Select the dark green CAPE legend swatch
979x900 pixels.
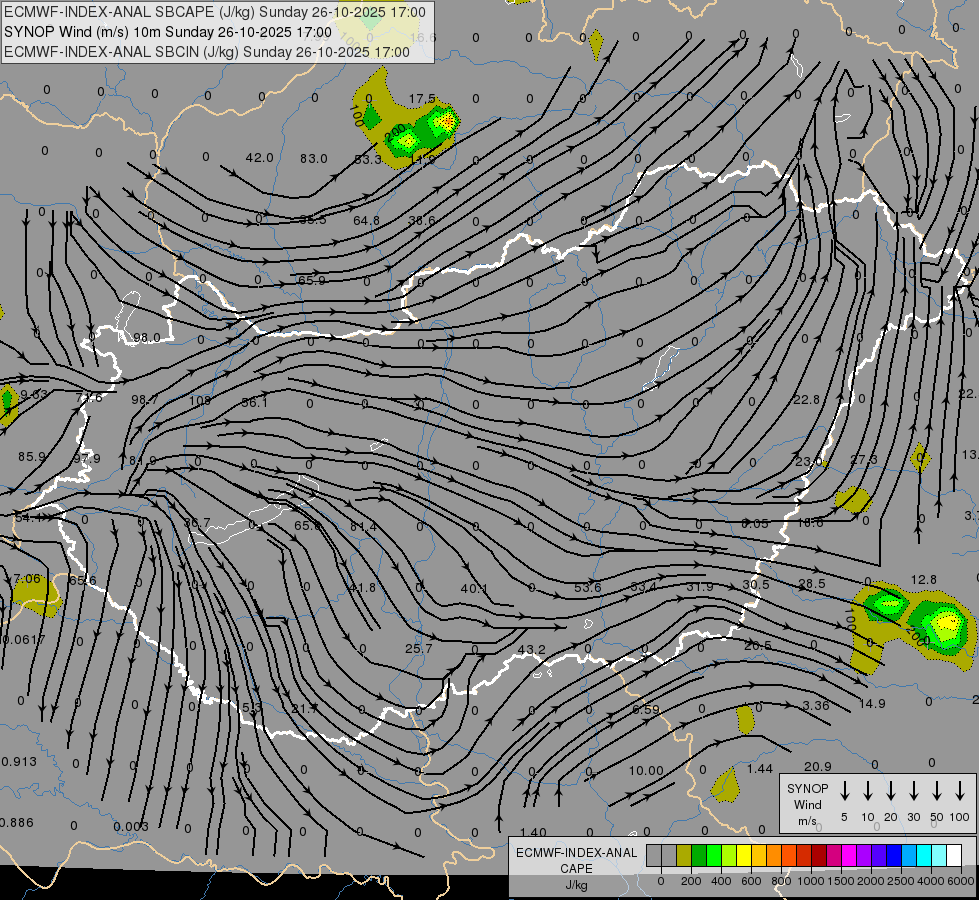[699, 855]
